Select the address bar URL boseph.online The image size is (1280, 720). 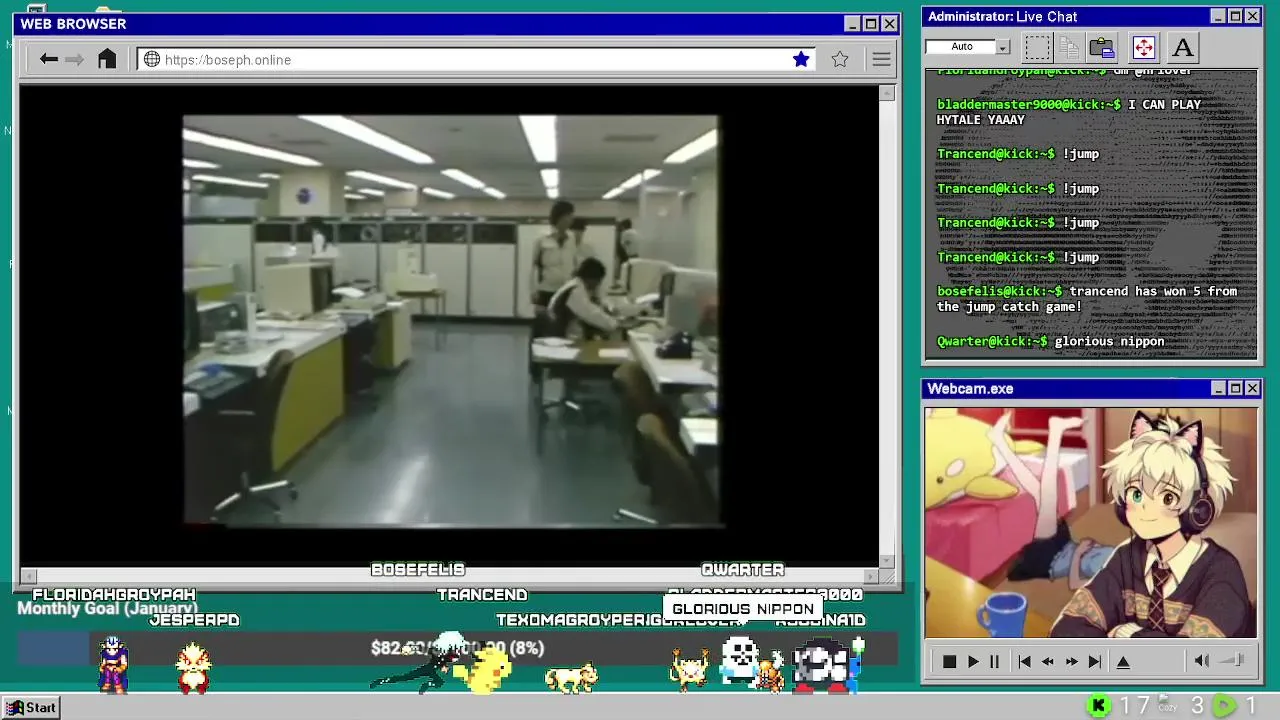pos(228,60)
